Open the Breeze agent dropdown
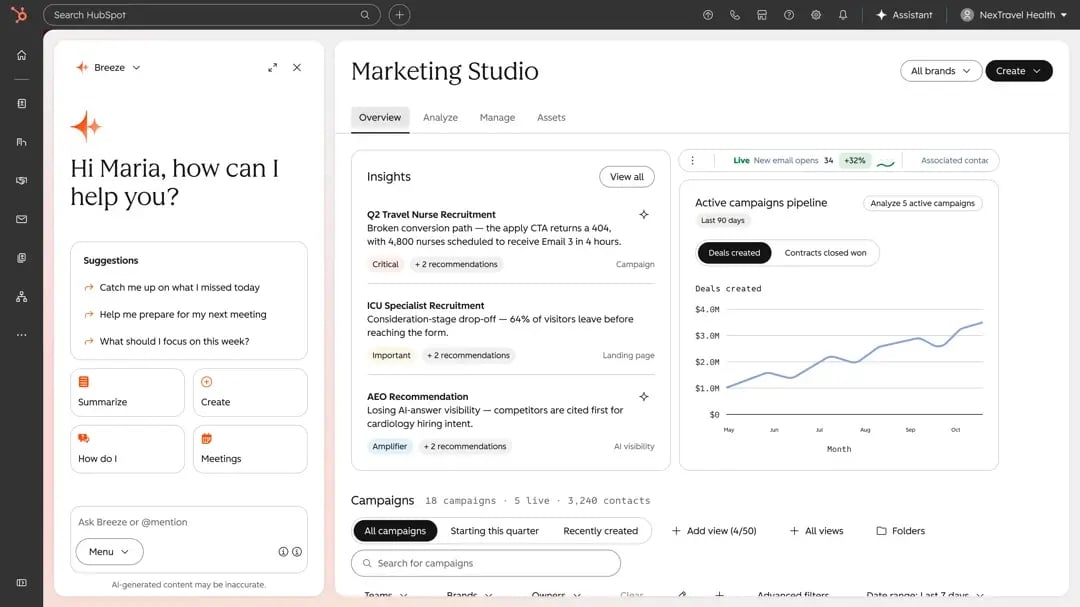Image resolution: width=1080 pixels, height=607 pixels. point(108,68)
